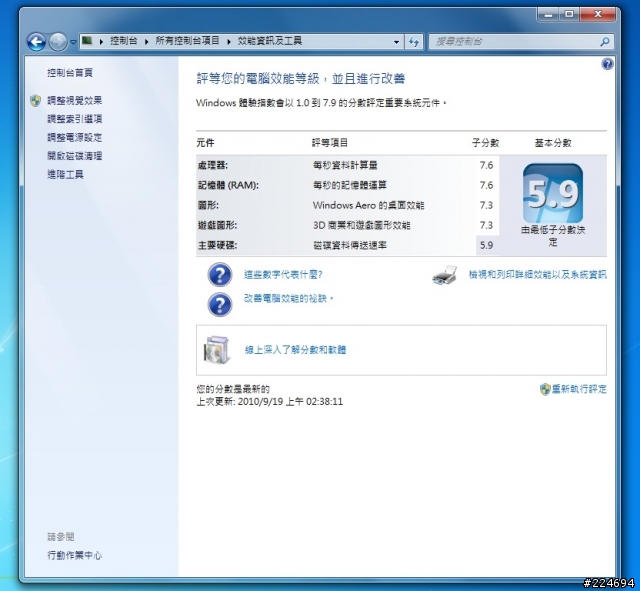Image resolution: width=640 pixels, height=591 pixels.
Task: Open 檢視和列印詳細效能以及系統資訊 link
Action: [537, 275]
